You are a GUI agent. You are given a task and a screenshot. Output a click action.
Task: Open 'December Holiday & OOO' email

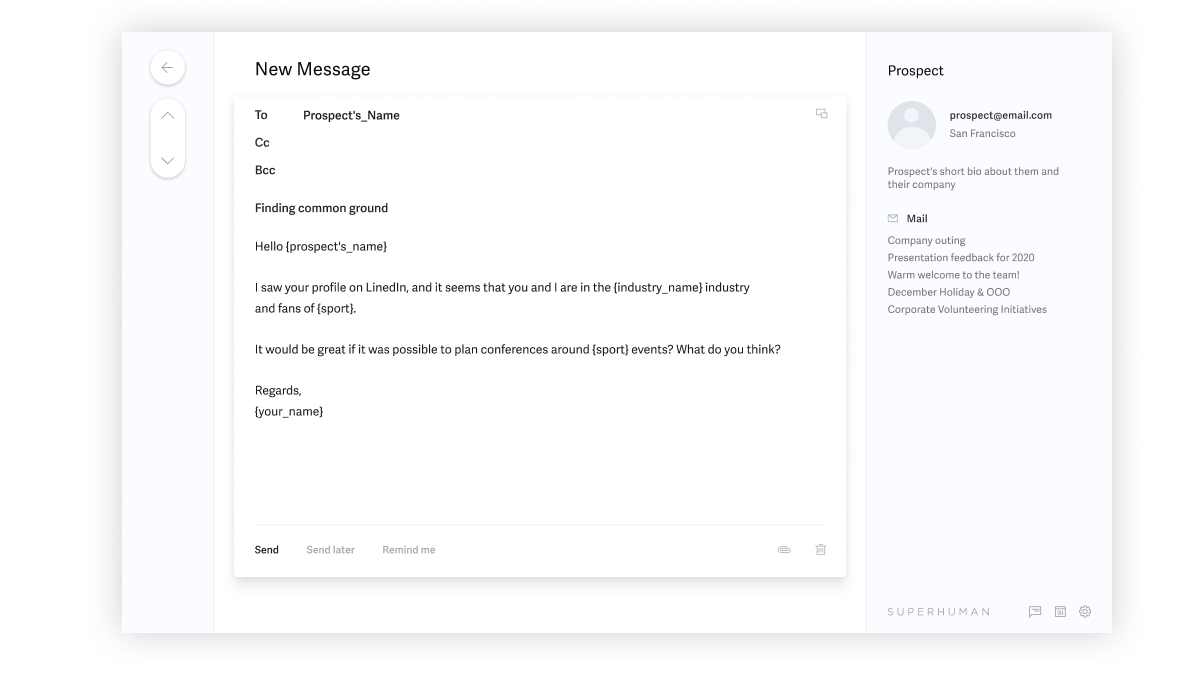pyautogui.click(x=948, y=292)
